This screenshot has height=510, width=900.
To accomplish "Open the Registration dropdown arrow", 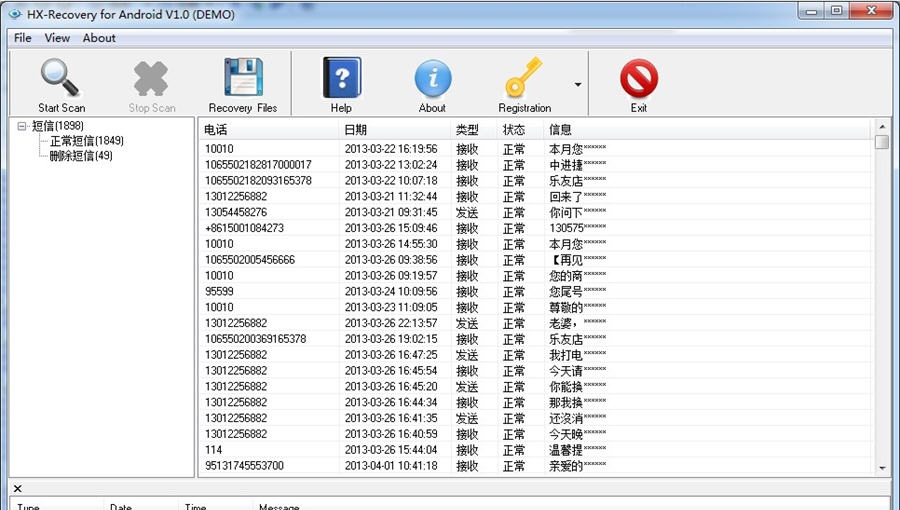I will (577, 85).
